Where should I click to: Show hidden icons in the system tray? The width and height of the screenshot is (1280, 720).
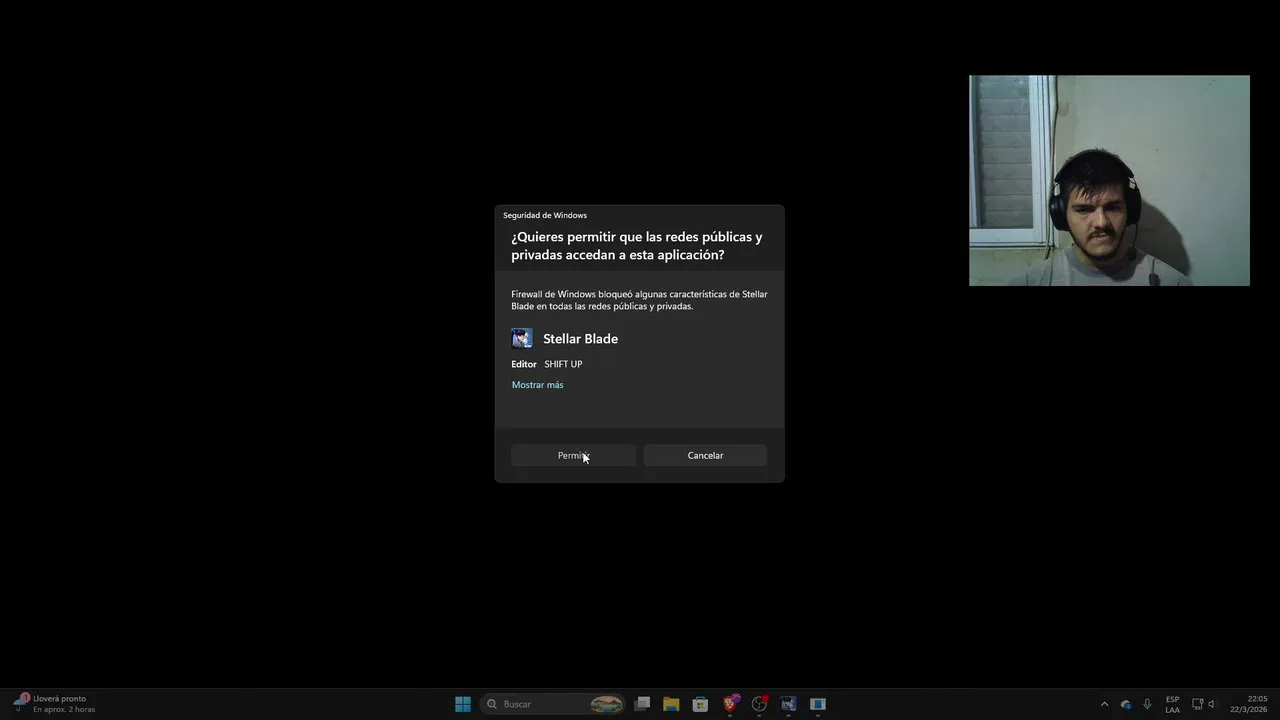(x=1104, y=704)
